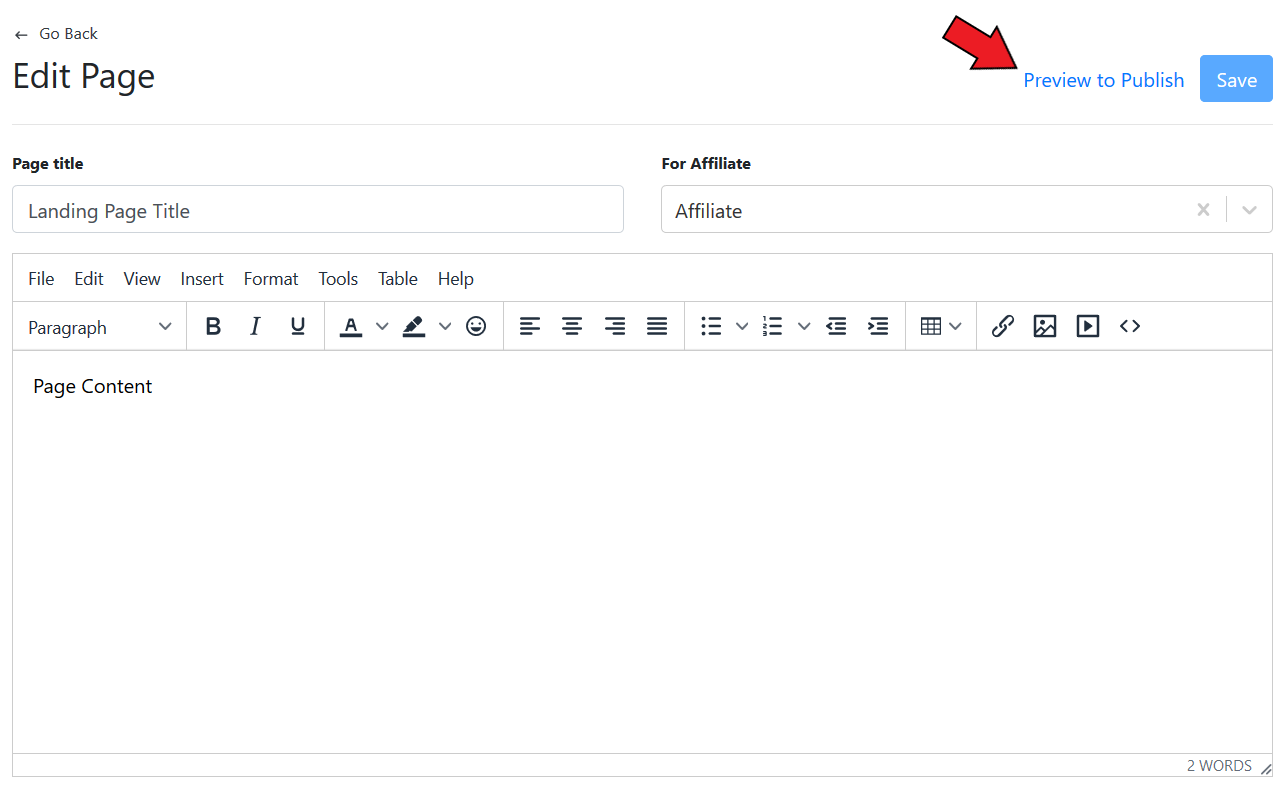Click Preview to Publish link

(1103, 80)
